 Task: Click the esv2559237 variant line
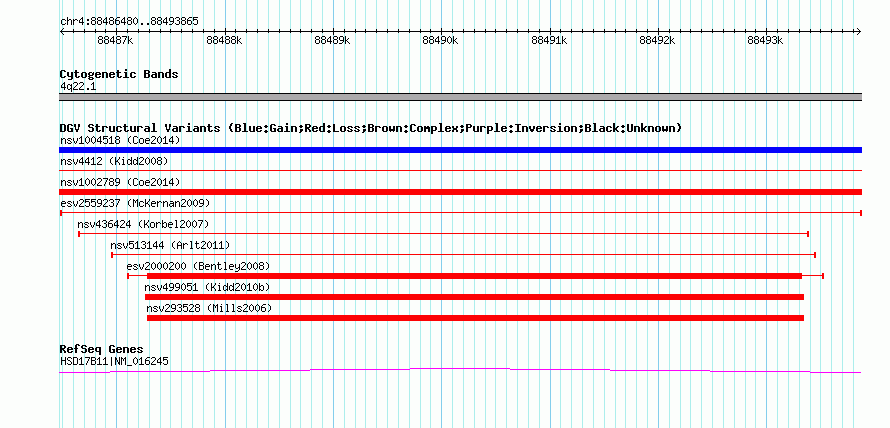460,213
